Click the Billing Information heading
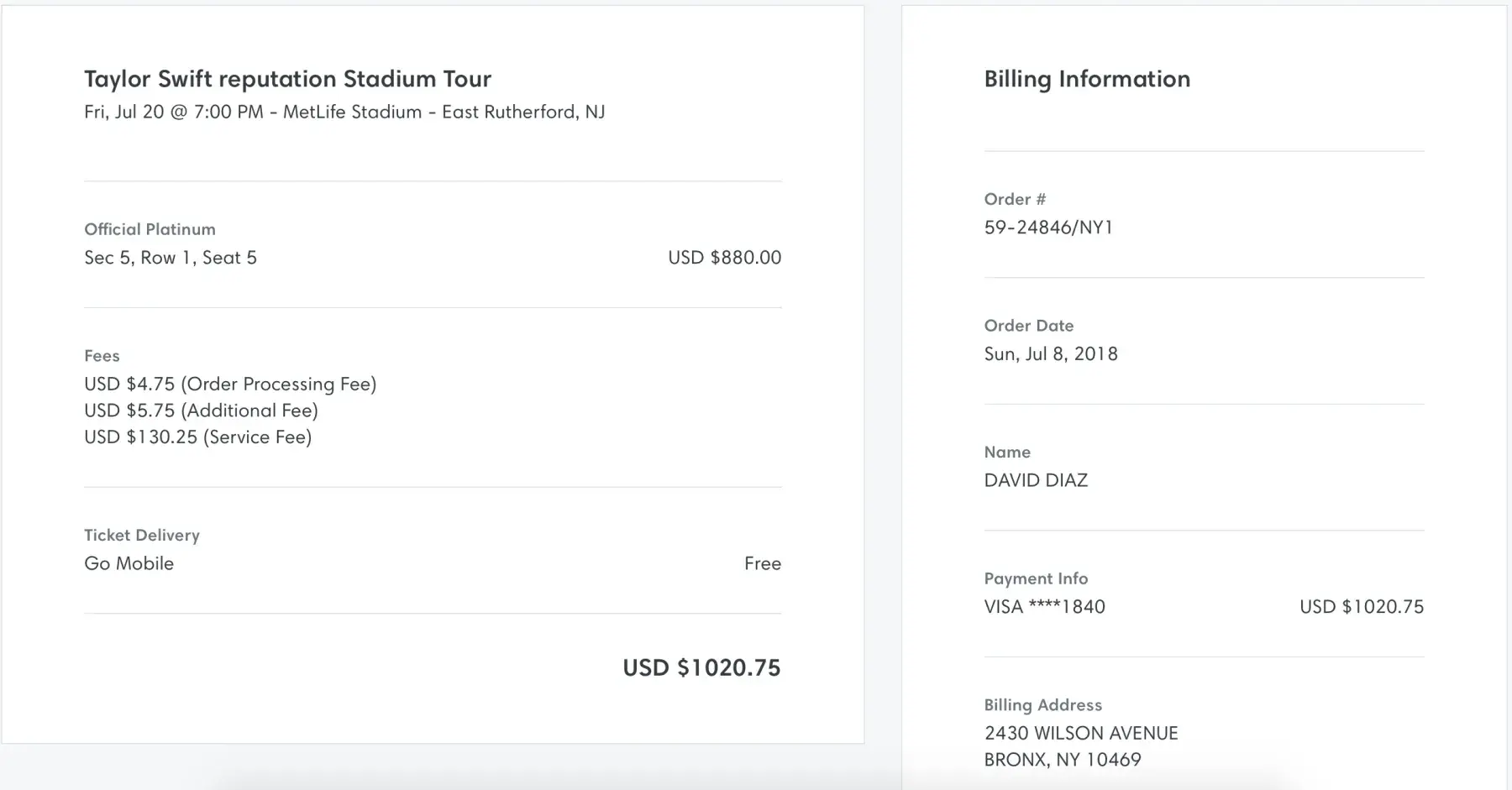 1087,79
